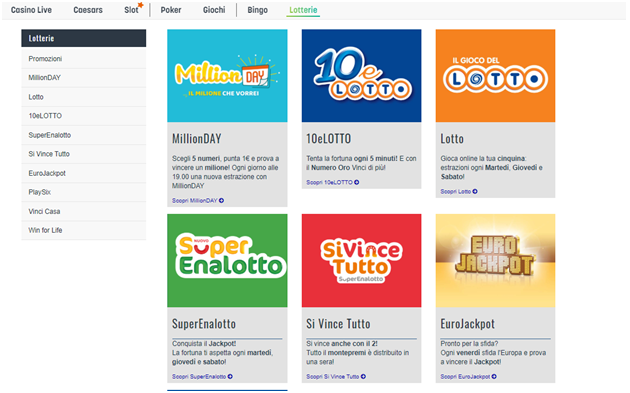Follow the Scopri Si Vince Tutto link
630x393 pixels.
pyautogui.click(x=332, y=377)
